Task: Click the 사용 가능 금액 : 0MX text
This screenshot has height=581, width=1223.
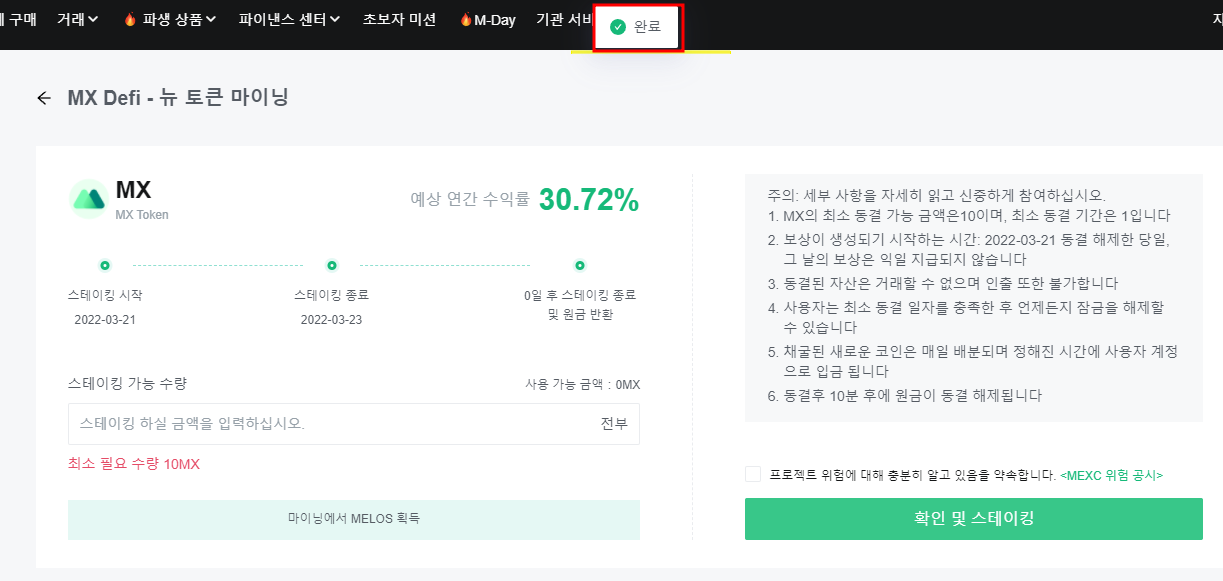Action: tap(582, 385)
